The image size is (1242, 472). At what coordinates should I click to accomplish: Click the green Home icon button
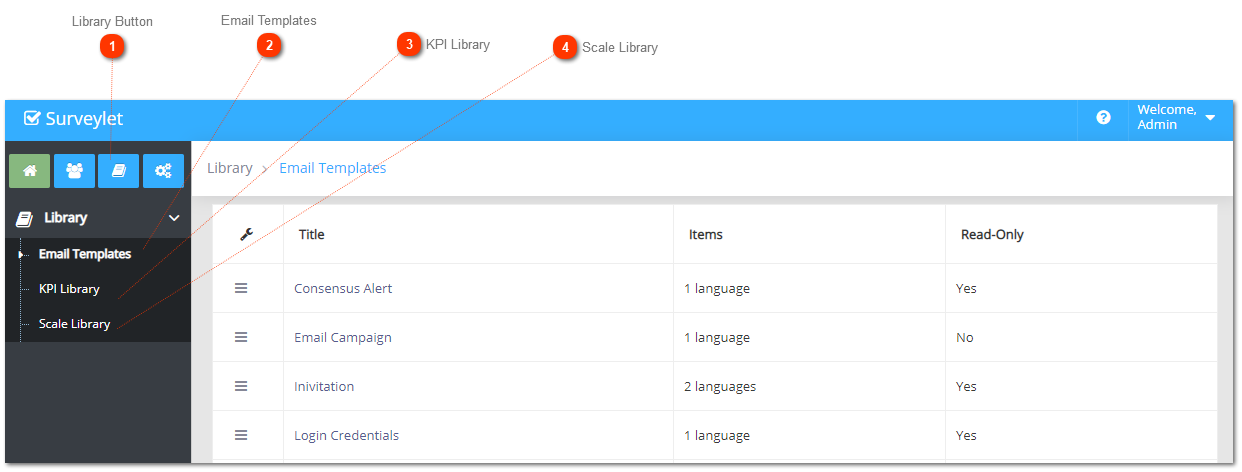tap(29, 171)
